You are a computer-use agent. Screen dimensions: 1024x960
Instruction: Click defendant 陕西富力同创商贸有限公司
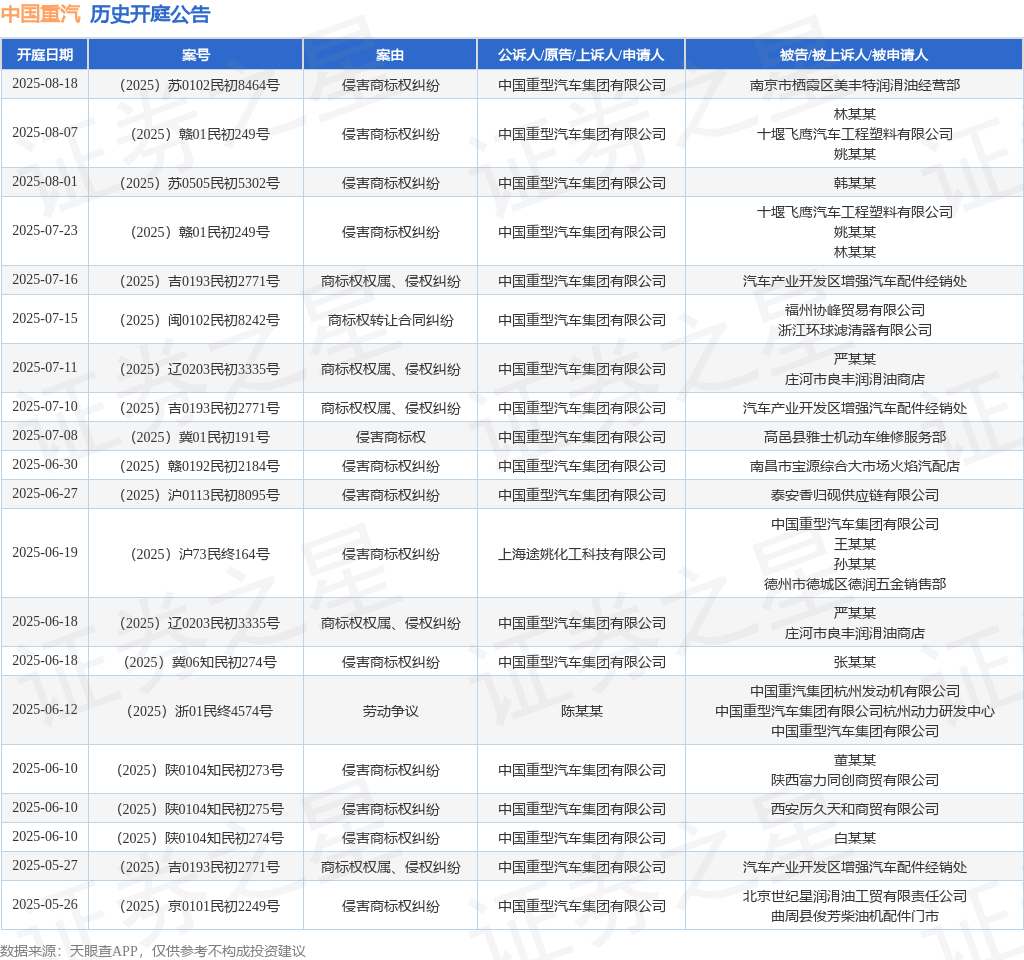(854, 781)
